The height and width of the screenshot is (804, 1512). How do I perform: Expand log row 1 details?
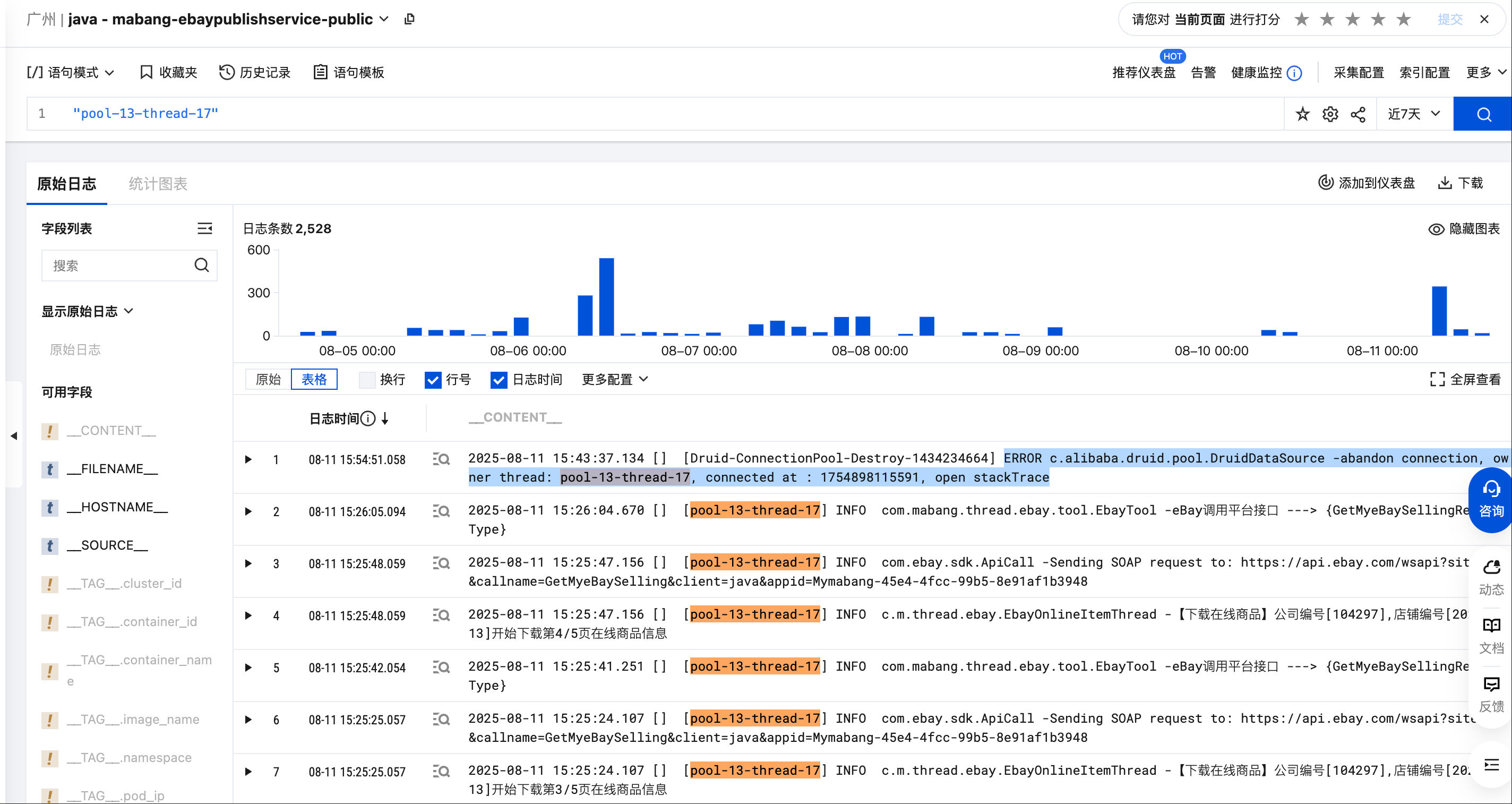pyautogui.click(x=248, y=459)
